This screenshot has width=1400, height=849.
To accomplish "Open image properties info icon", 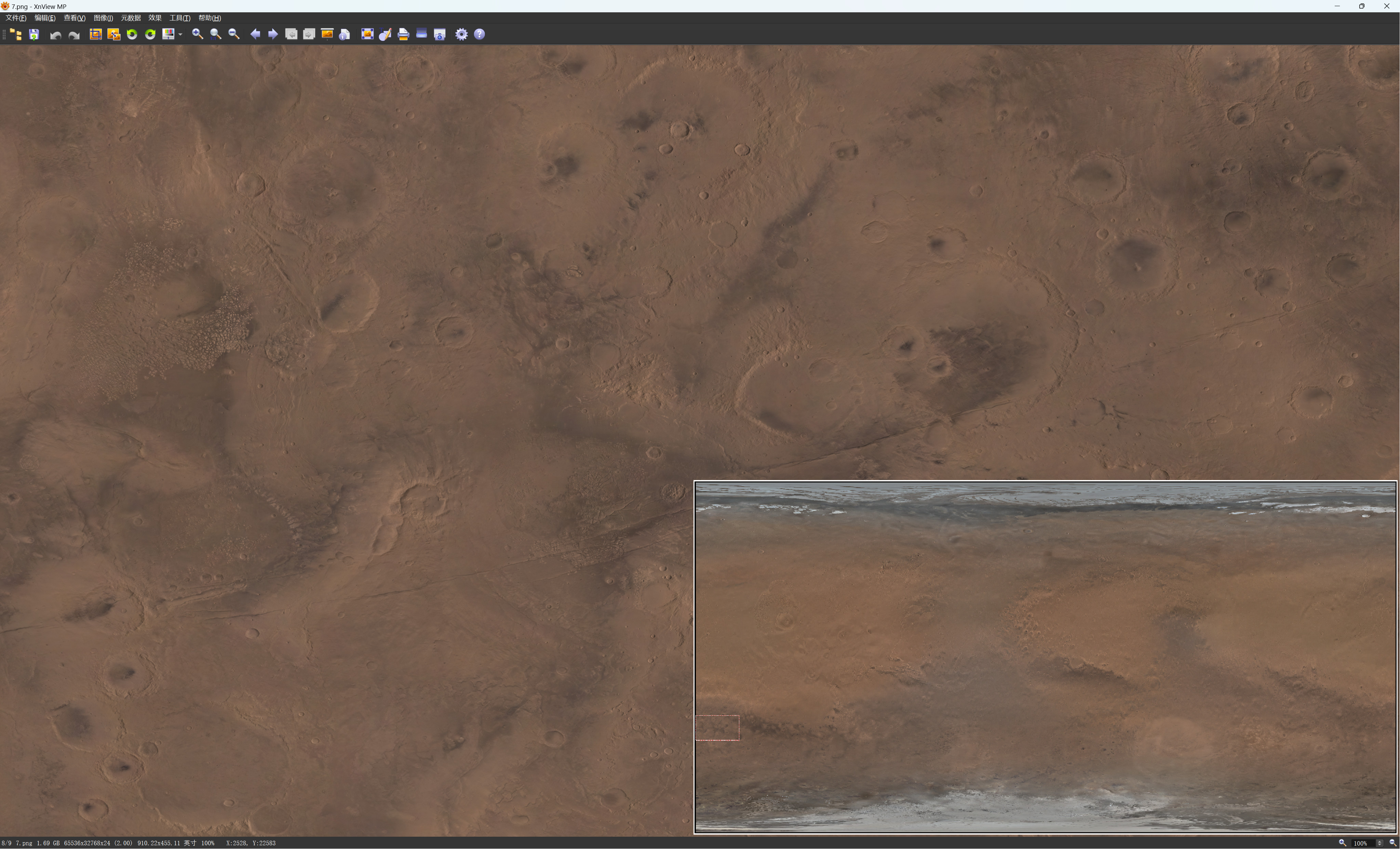I will coord(344,35).
